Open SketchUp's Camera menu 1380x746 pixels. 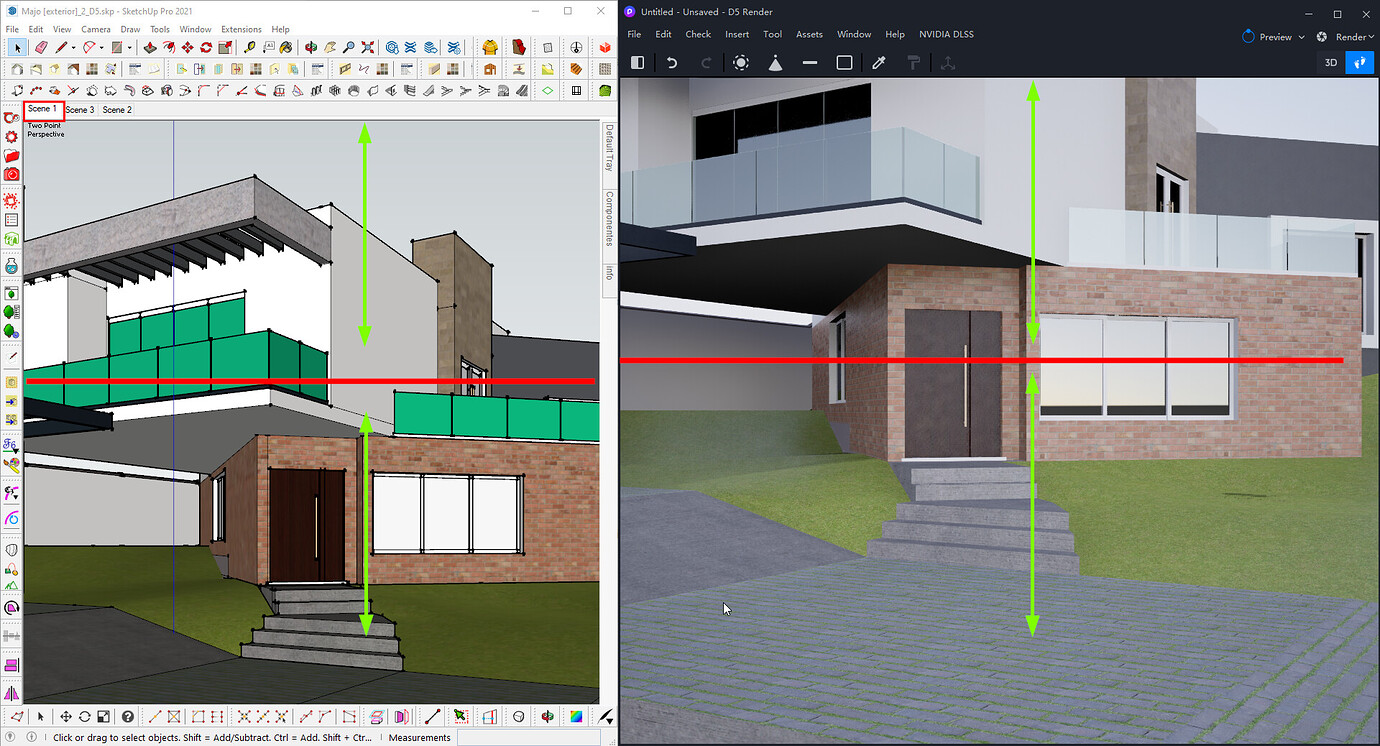point(96,29)
